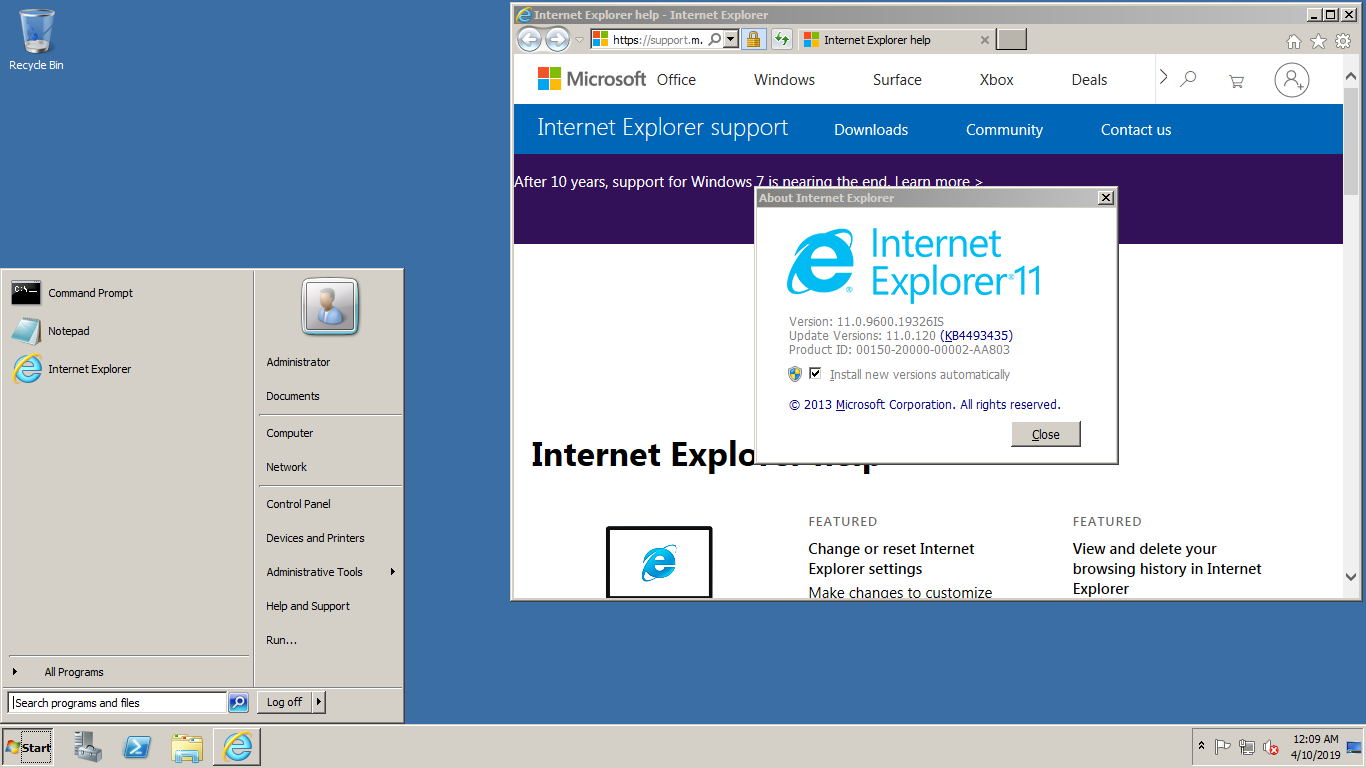Open the recent pages dropdown beside Forward button
This screenshot has width=1366, height=768.
[579, 41]
